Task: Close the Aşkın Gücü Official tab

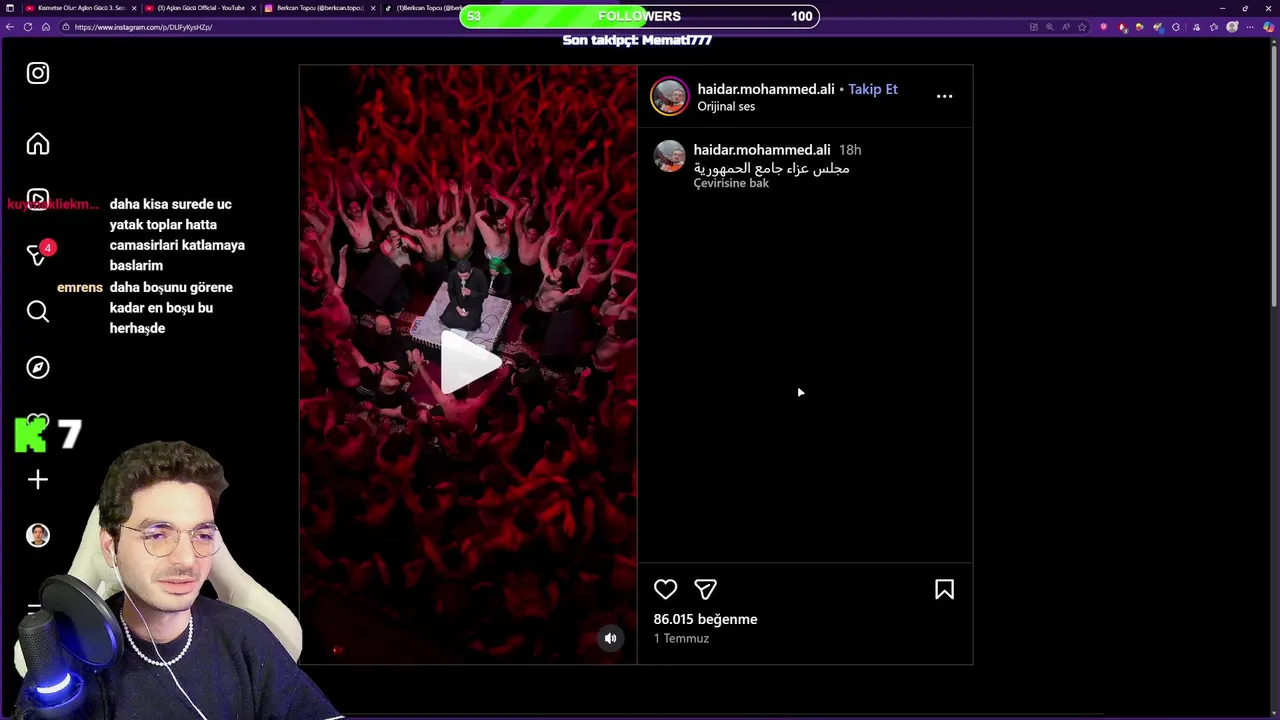Action: click(x=254, y=8)
